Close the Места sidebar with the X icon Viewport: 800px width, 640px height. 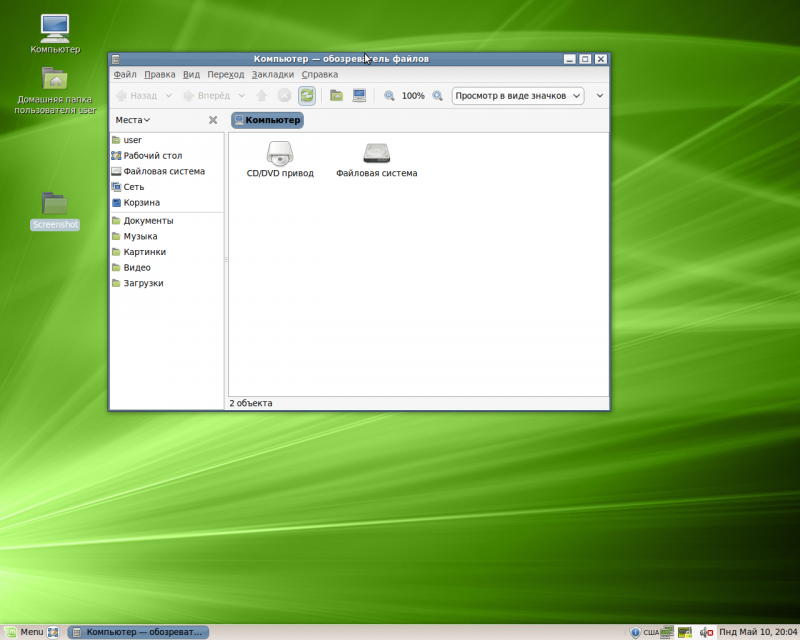[x=213, y=120]
